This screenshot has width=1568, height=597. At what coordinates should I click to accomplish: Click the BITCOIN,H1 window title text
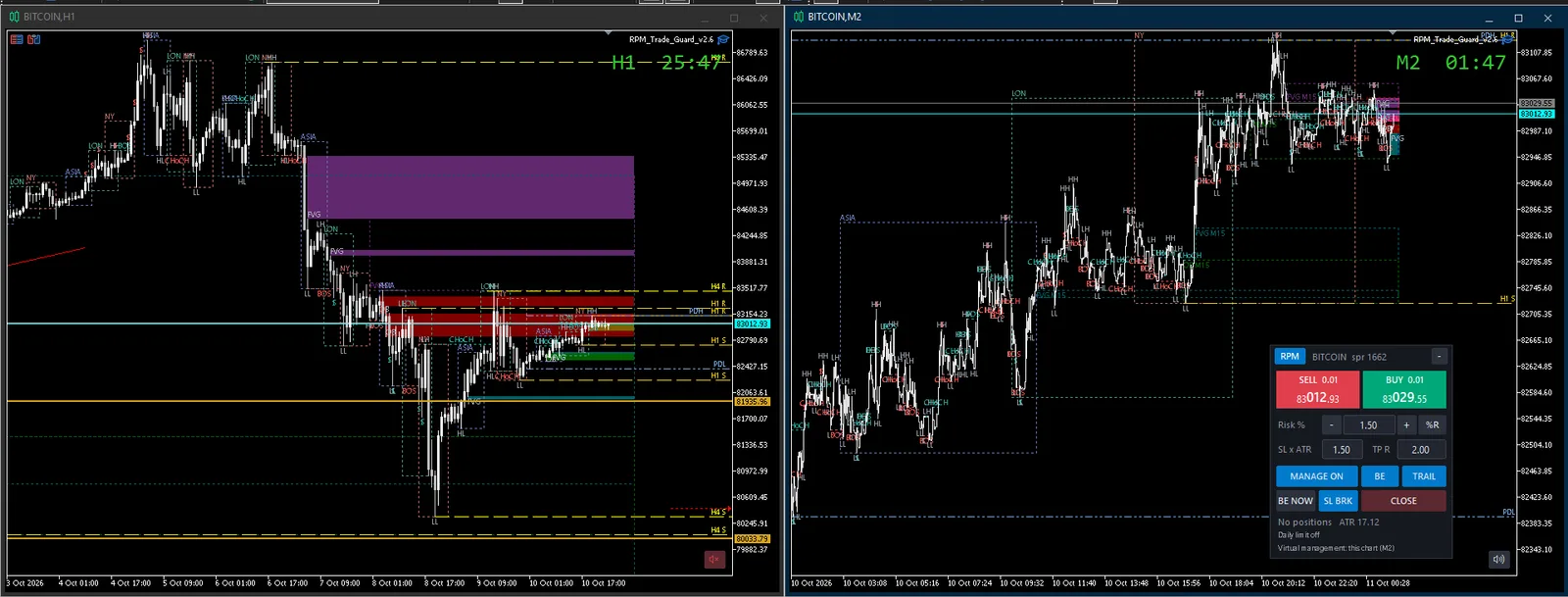[x=49, y=17]
